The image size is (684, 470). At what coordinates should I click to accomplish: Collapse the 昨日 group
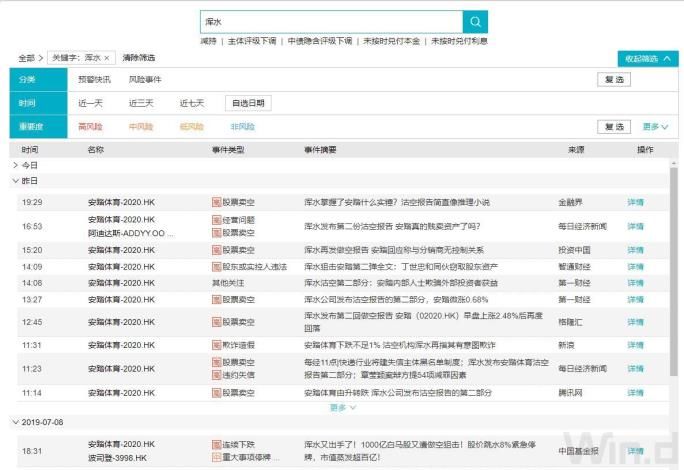pos(16,181)
